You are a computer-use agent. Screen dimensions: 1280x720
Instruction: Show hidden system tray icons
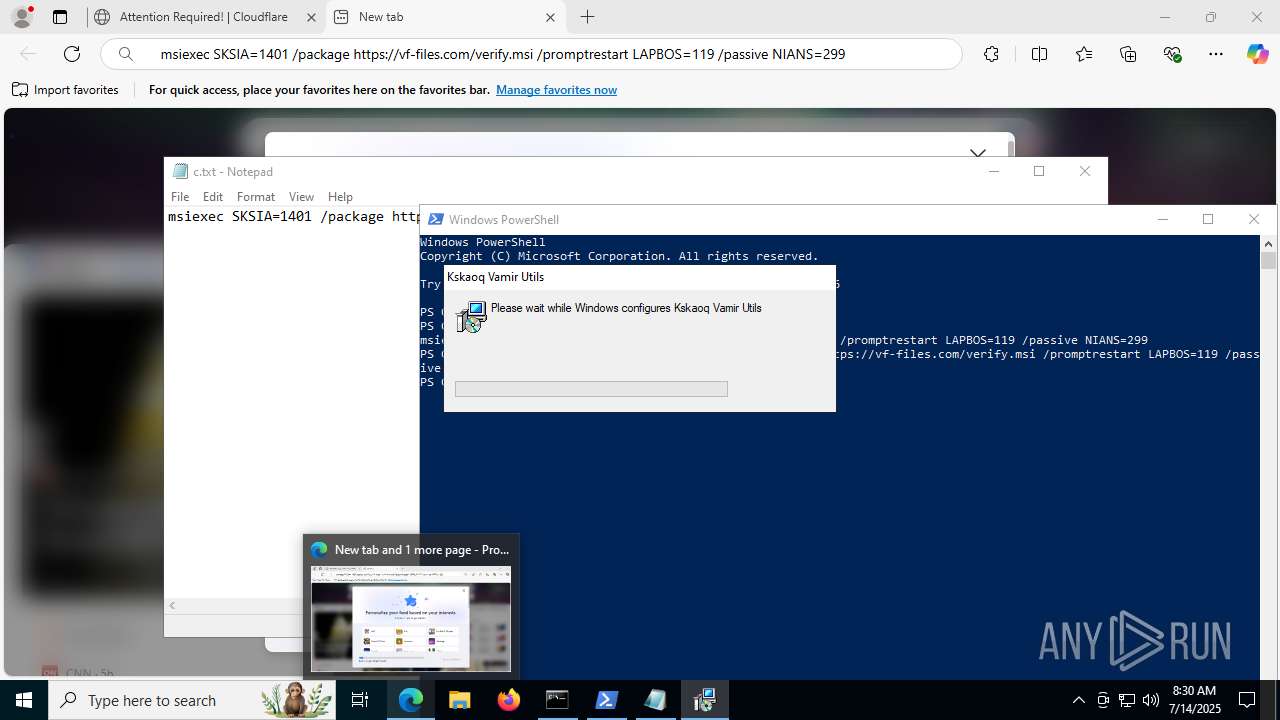(x=1078, y=700)
